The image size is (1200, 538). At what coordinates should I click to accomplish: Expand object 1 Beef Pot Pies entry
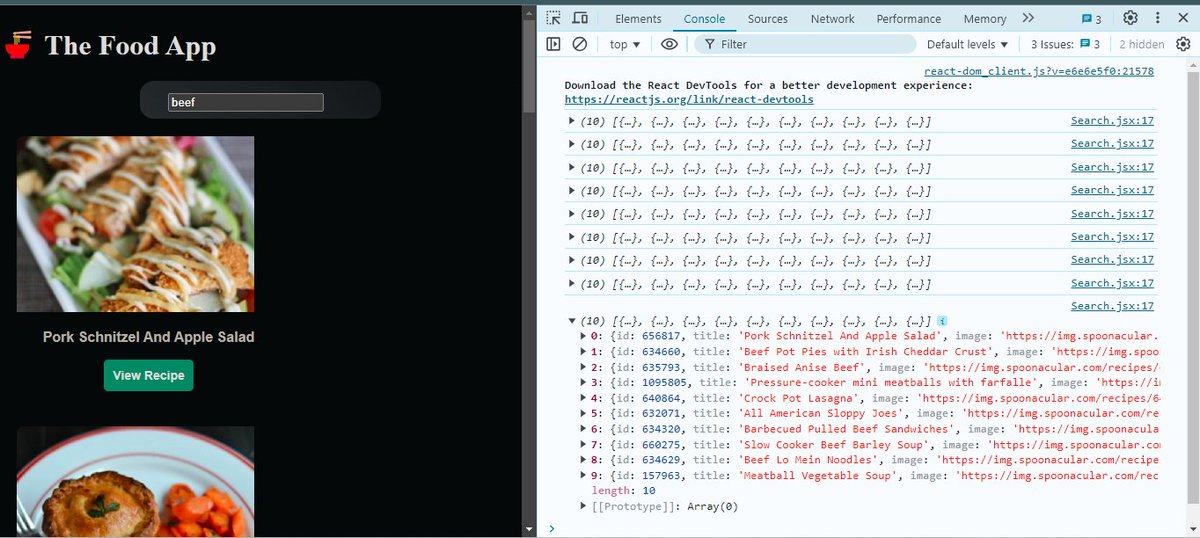[585, 351]
